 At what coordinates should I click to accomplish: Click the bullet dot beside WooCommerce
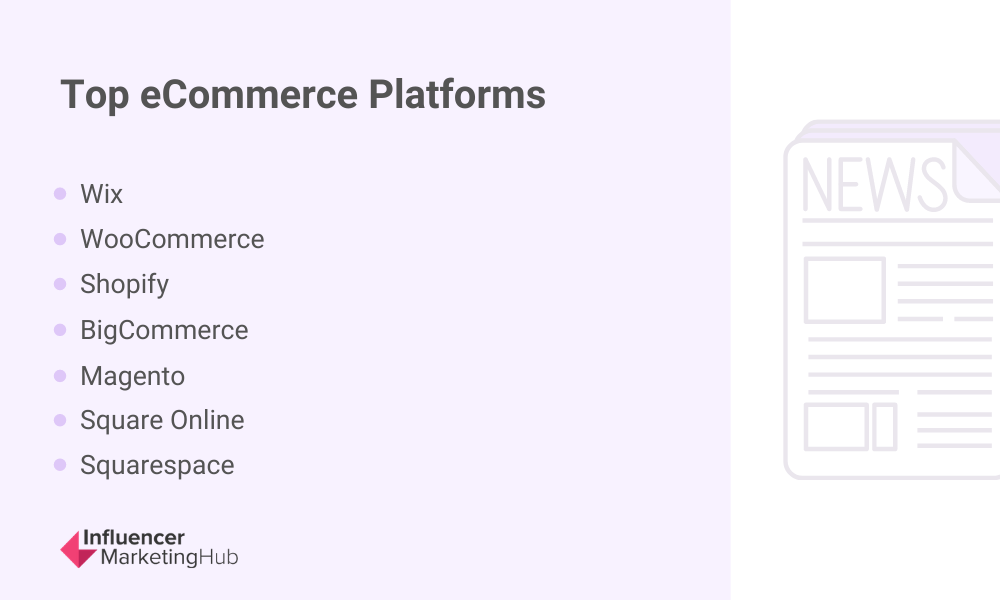click(60, 239)
